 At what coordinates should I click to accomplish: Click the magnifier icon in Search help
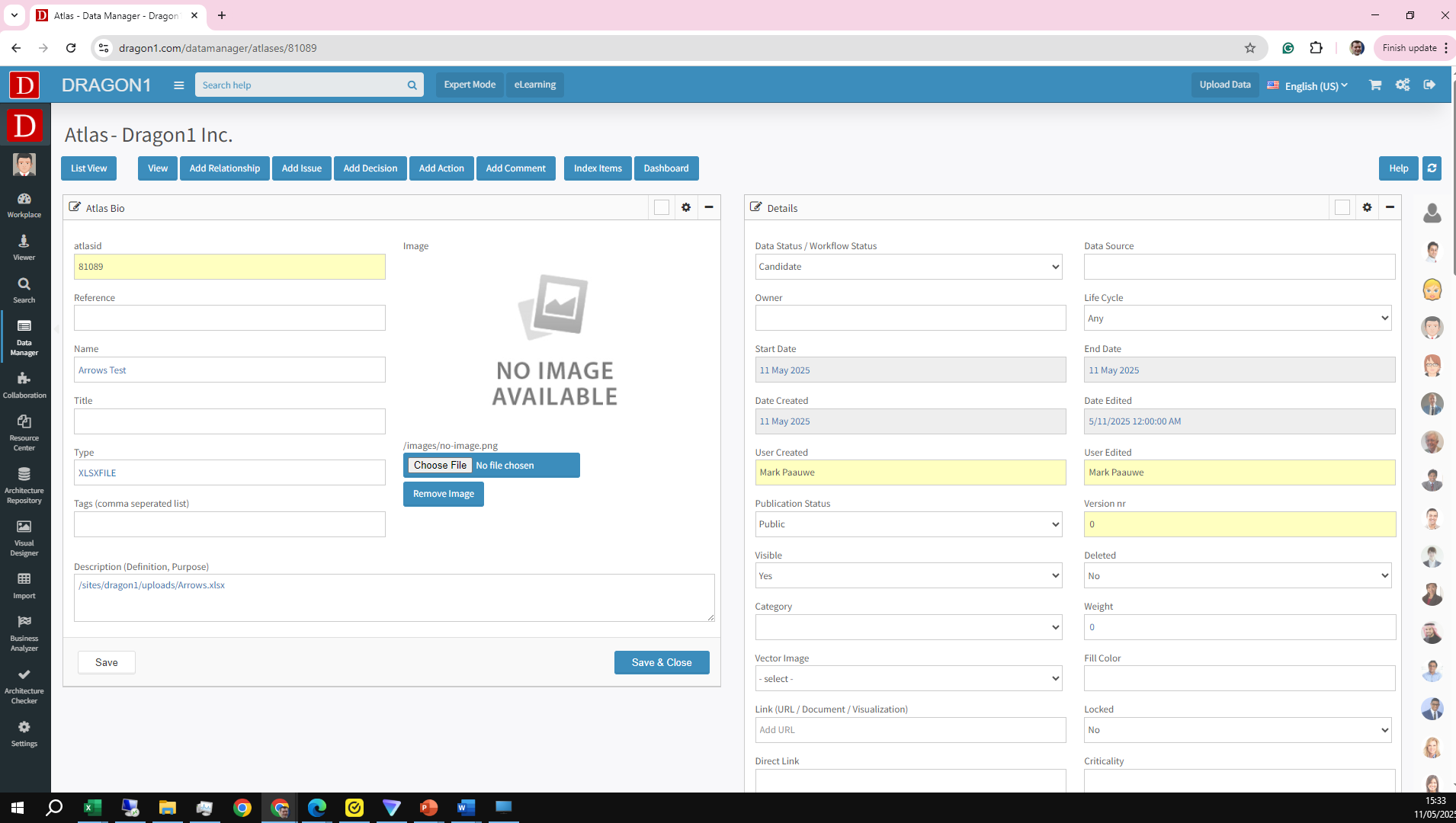coord(412,85)
